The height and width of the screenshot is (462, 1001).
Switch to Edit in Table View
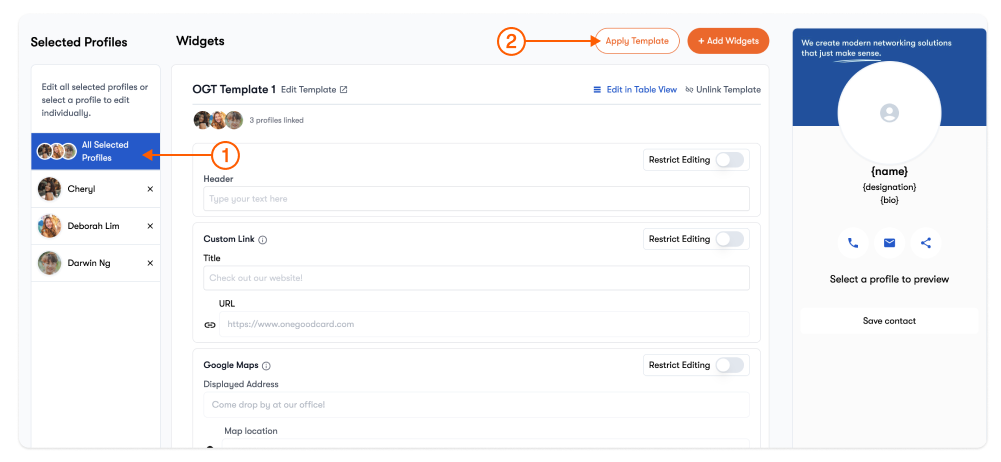635,90
